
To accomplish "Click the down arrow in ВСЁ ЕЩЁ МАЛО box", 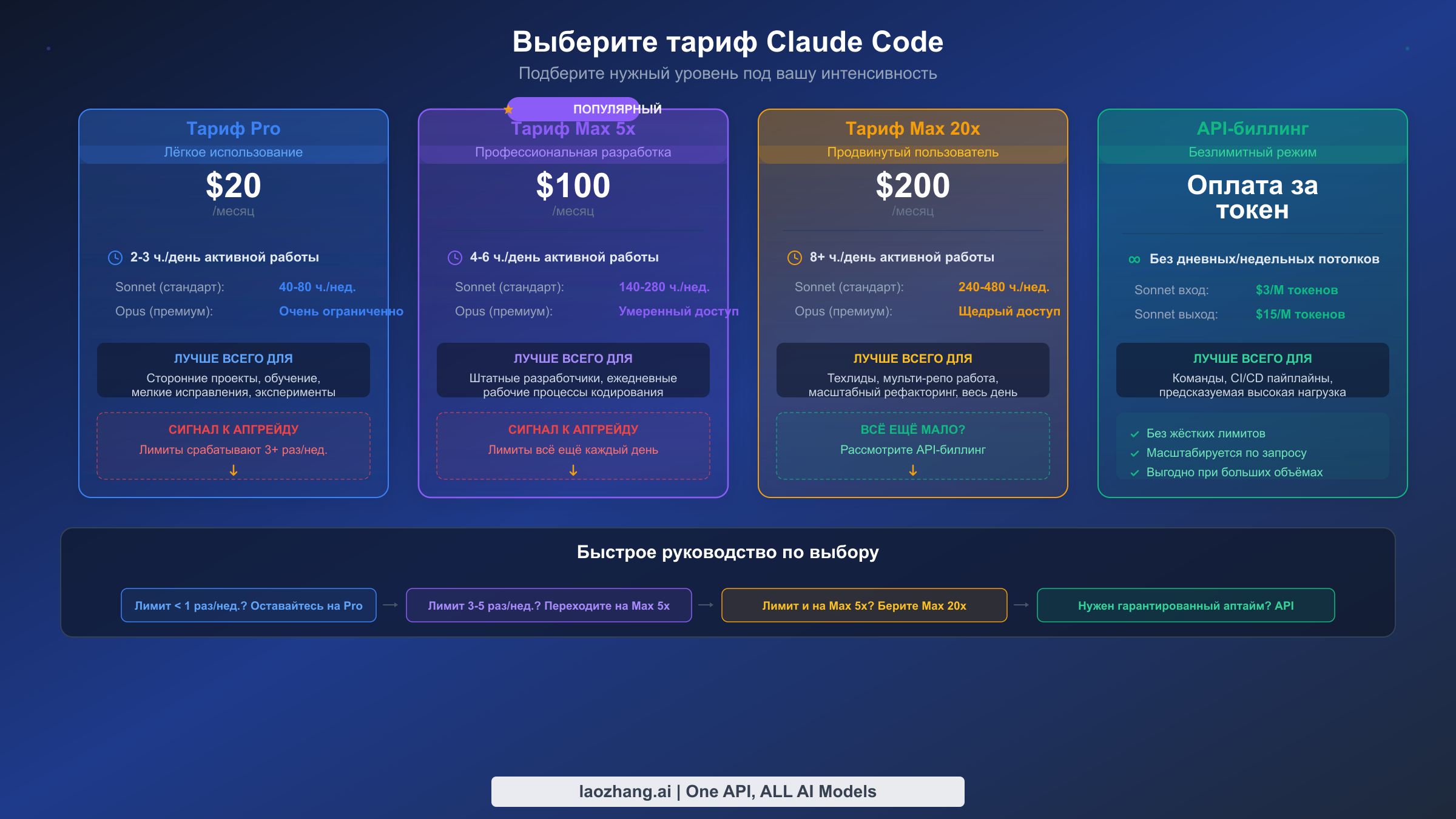I will coord(912,470).
